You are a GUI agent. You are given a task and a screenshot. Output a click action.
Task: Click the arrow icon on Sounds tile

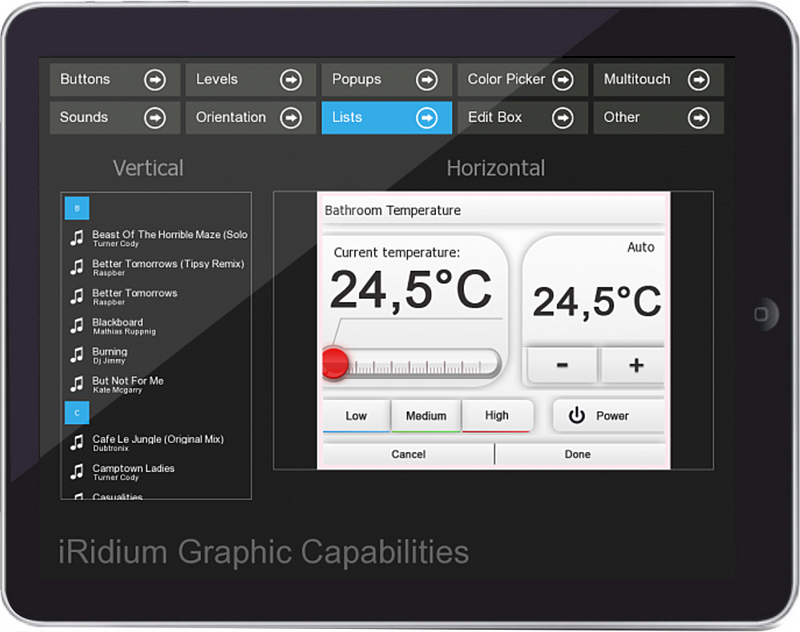click(154, 118)
